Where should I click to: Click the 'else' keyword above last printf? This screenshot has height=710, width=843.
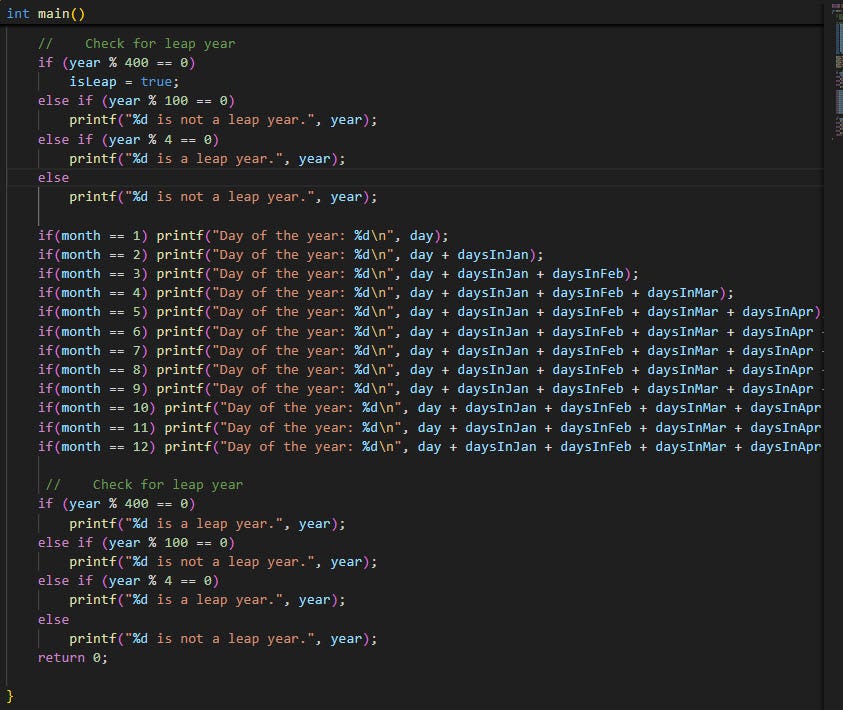coord(52,619)
